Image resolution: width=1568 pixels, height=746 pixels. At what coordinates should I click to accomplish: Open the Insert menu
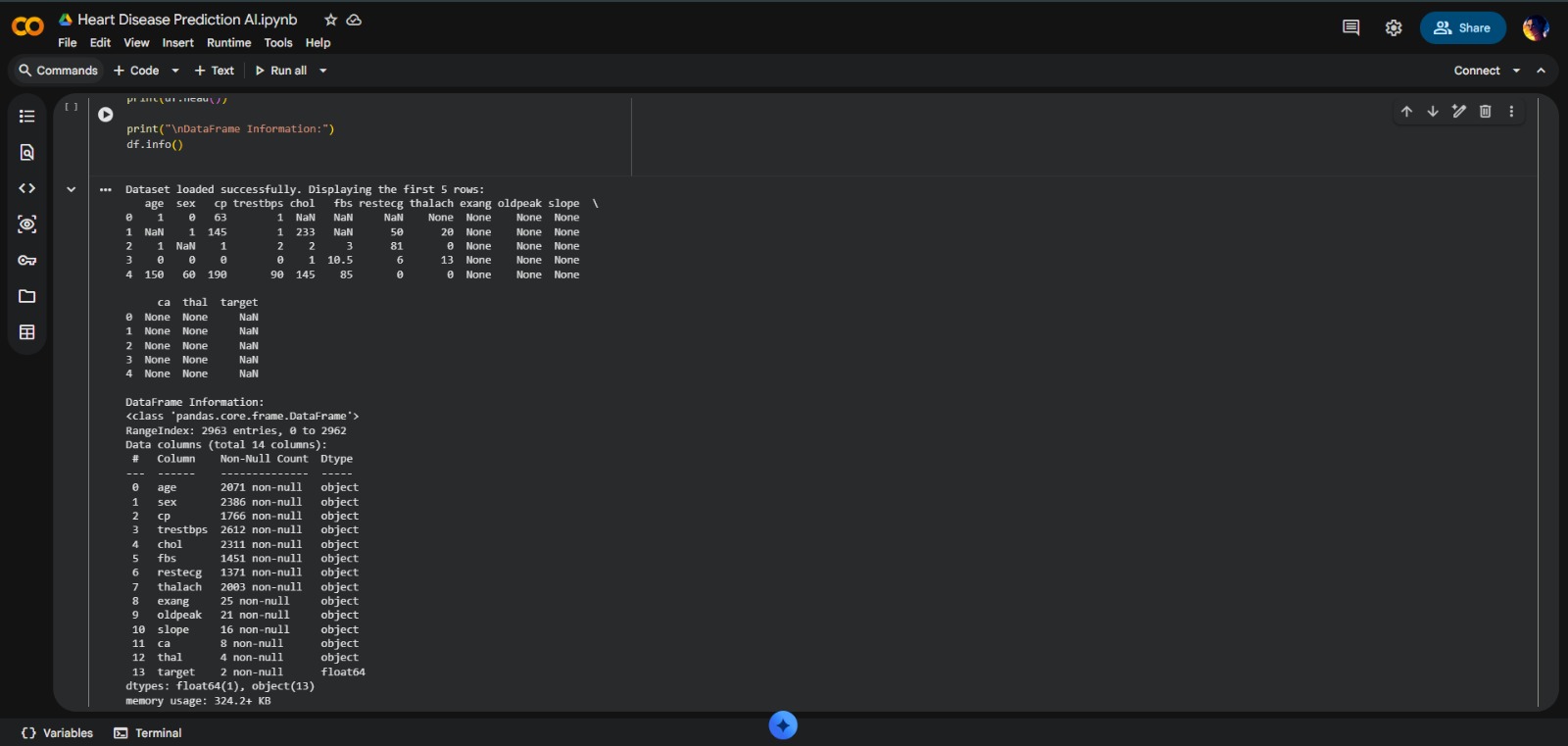tap(177, 43)
